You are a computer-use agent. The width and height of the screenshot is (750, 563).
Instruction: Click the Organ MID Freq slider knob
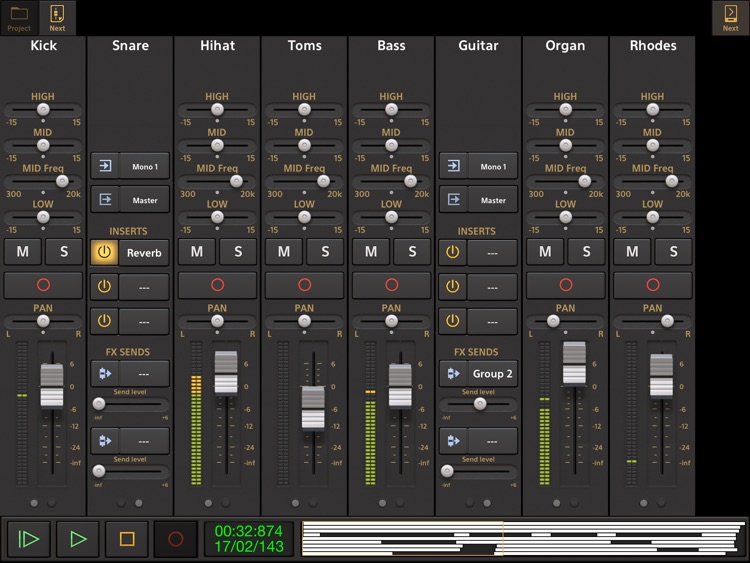584,181
